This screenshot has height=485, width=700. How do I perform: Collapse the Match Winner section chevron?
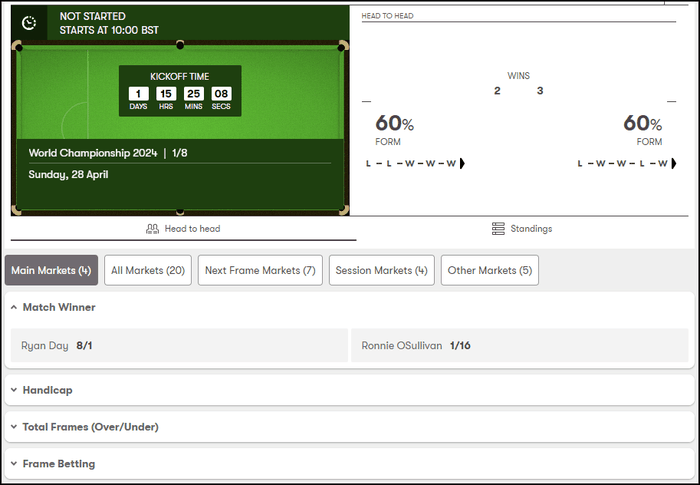pos(14,307)
